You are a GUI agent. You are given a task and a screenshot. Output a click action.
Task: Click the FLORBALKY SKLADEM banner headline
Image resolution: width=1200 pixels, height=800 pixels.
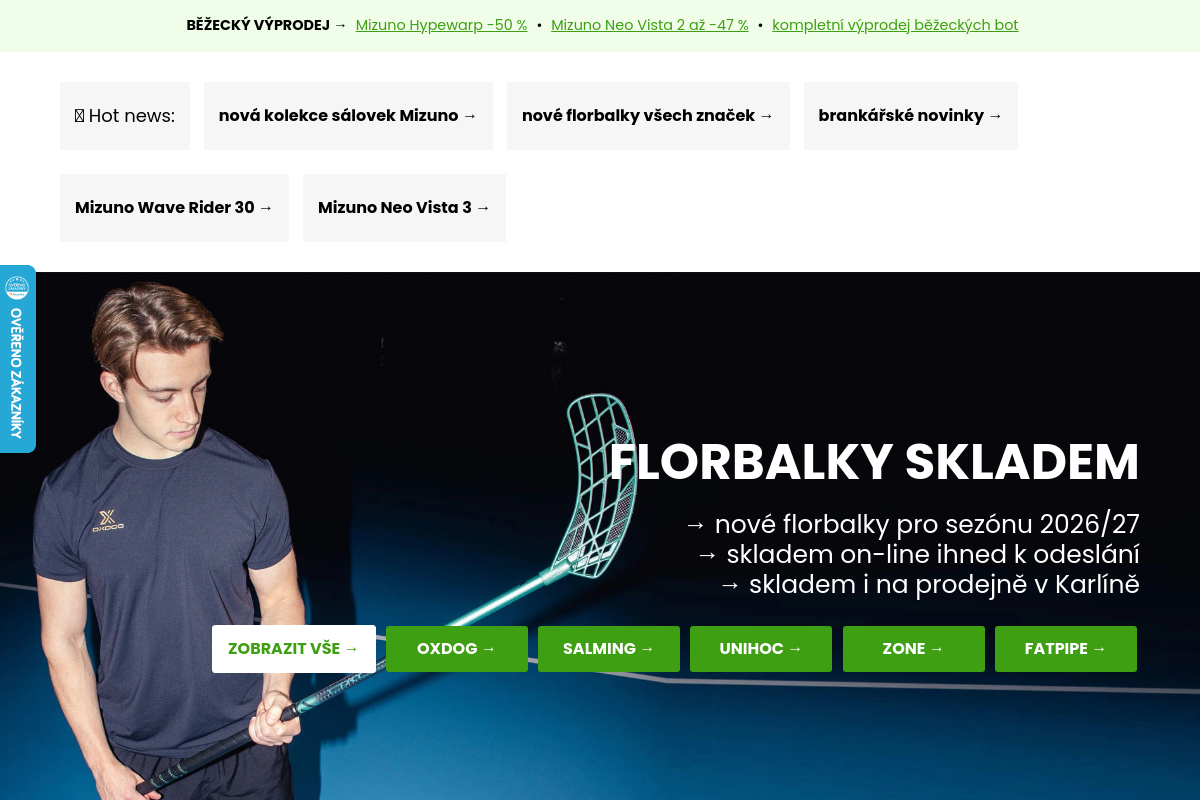tap(874, 462)
